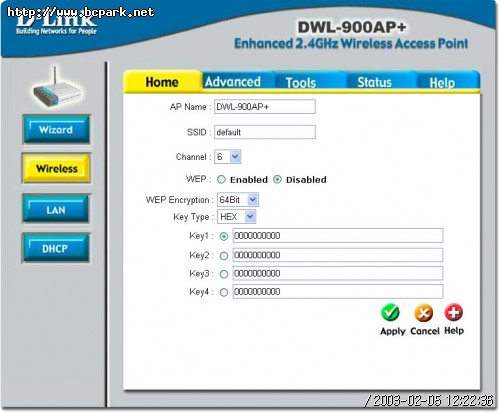Click the green Apply checkmark icon
This screenshot has width=500, height=413.
click(x=390, y=313)
